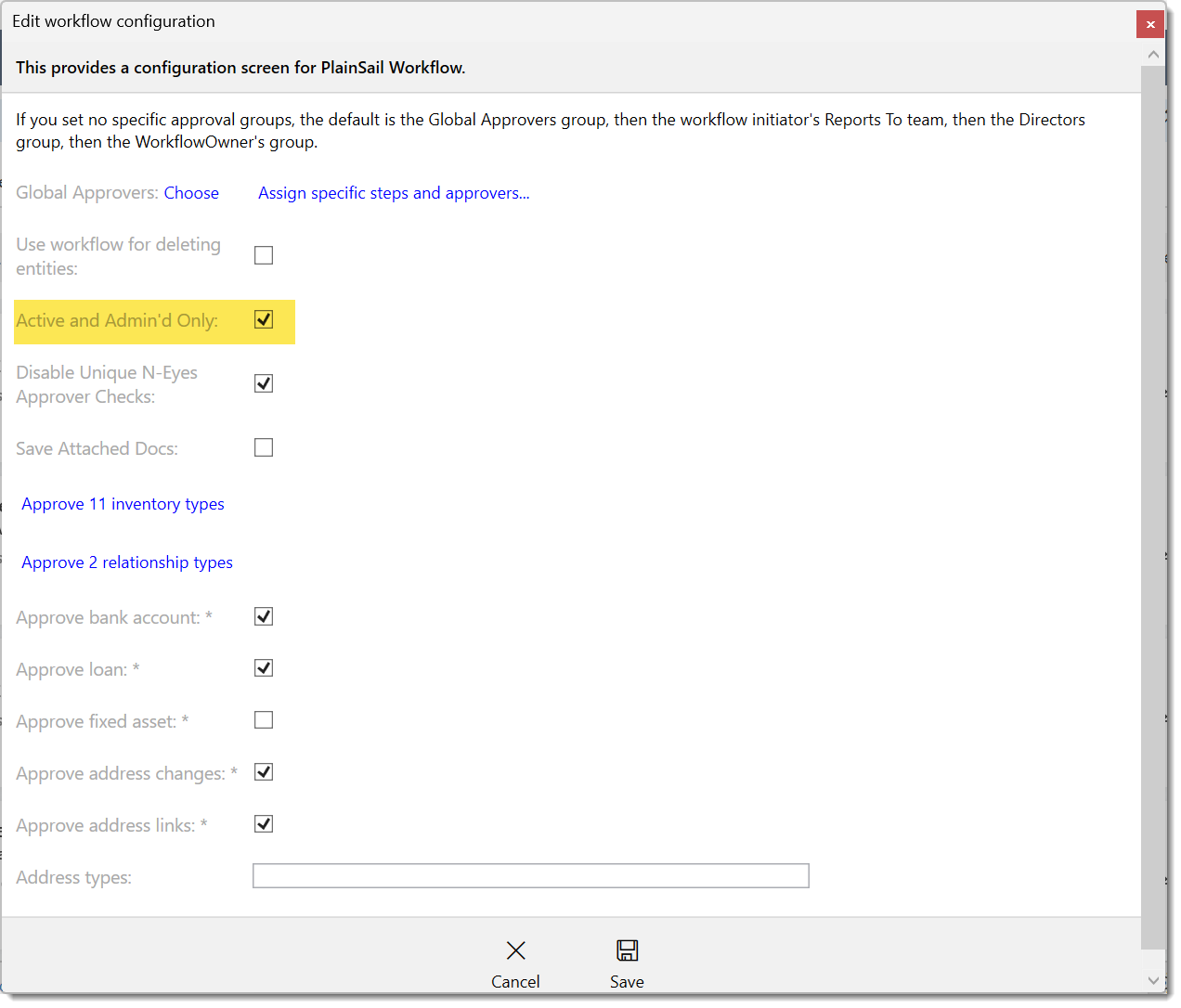
Task: Click the Choose link for Global Approvers
Action: click(x=191, y=193)
